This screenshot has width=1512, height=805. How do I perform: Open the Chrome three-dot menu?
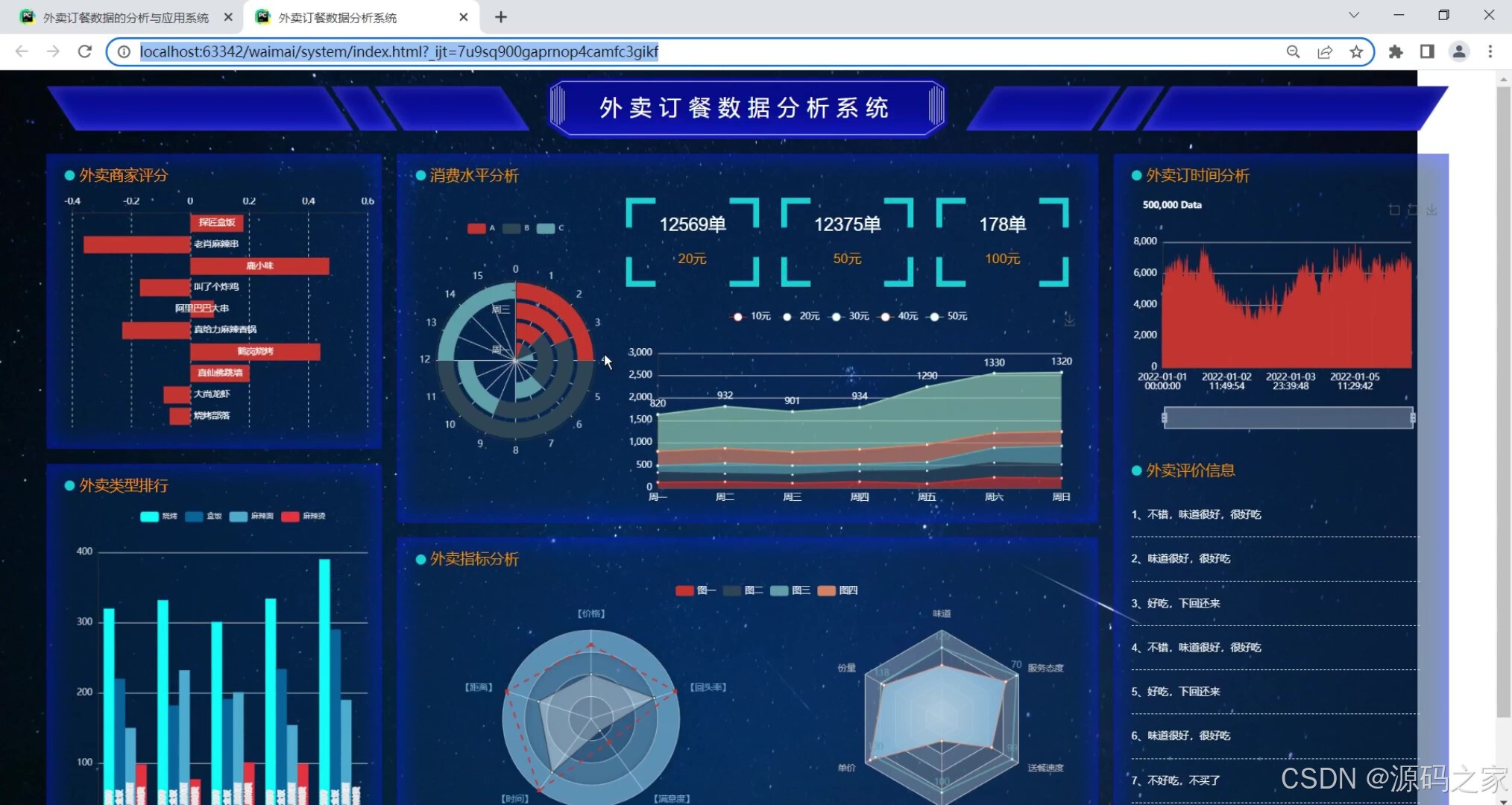point(1490,51)
